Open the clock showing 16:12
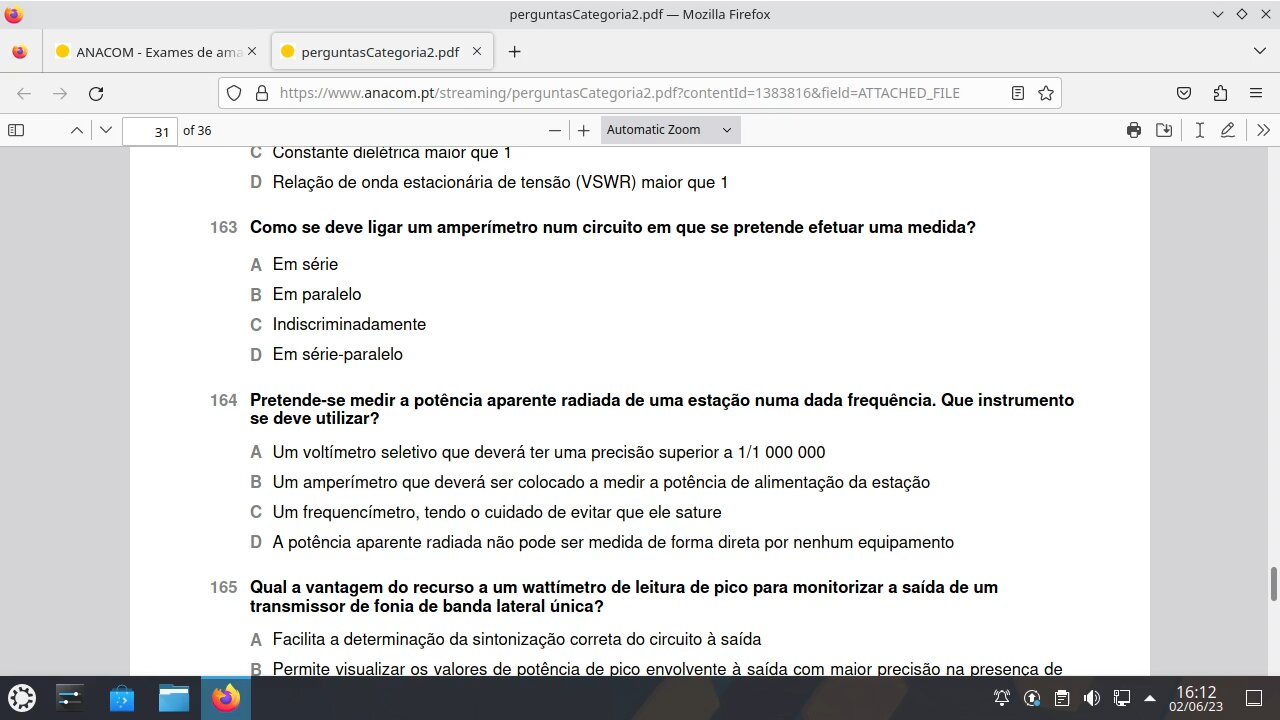 [x=1196, y=698]
